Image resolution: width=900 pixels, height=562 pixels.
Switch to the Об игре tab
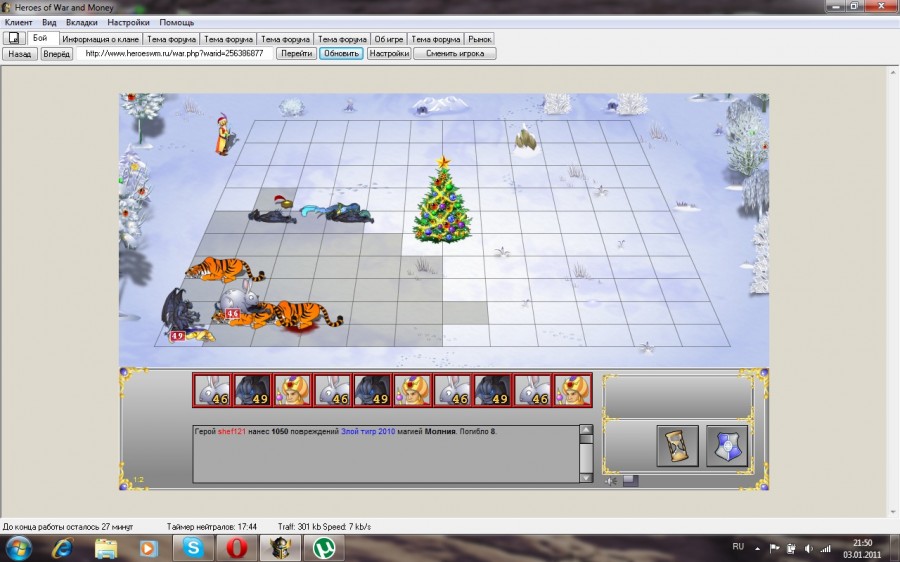[389, 39]
